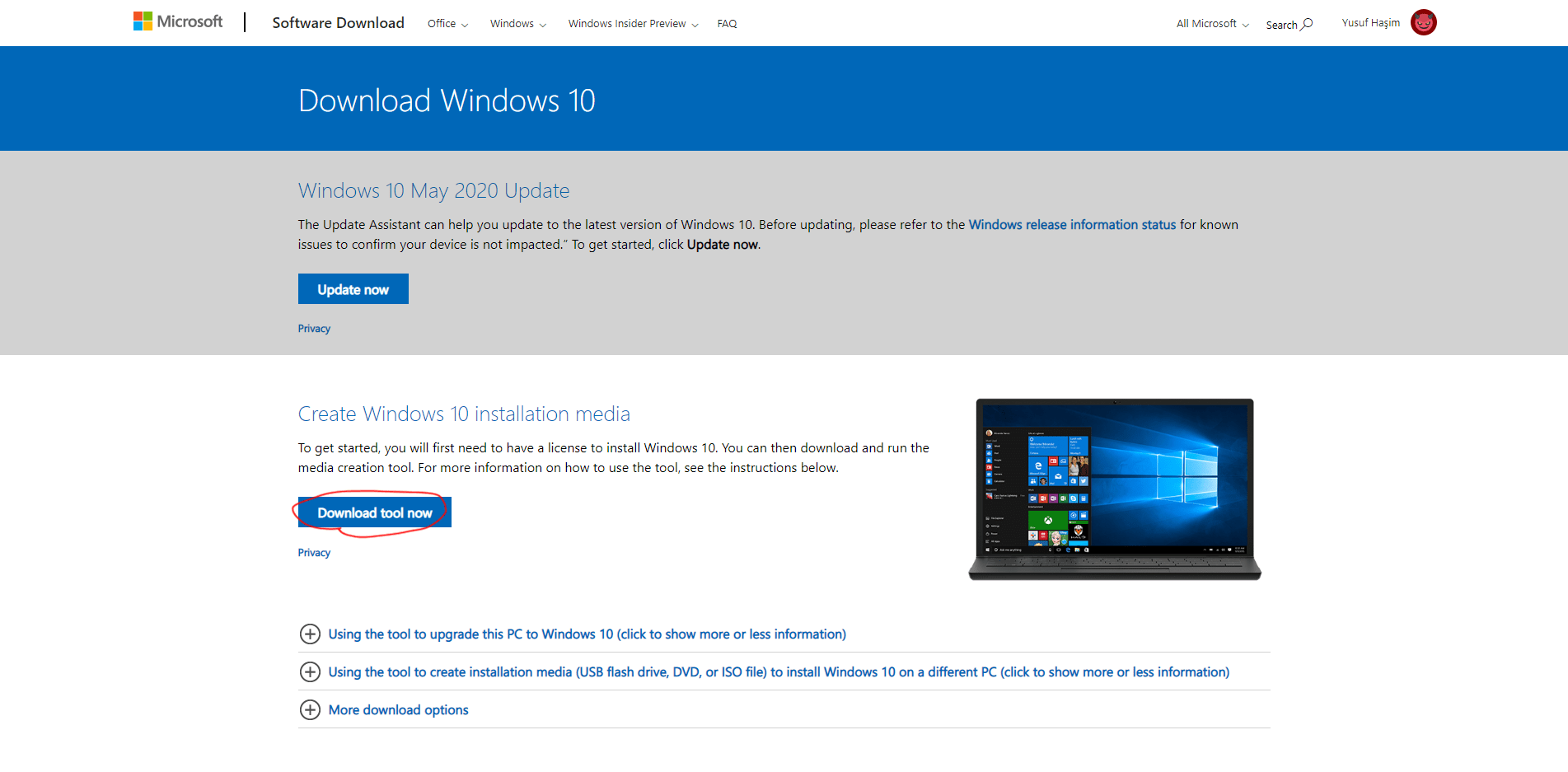The height and width of the screenshot is (772, 1568).
Task: Expand the plus icon for upgrade this PC
Action: pos(310,634)
